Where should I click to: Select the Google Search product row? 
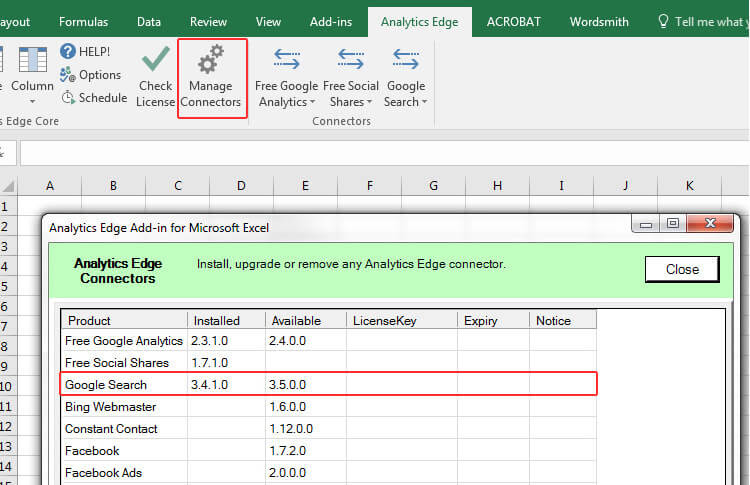[x=329, y=385]
